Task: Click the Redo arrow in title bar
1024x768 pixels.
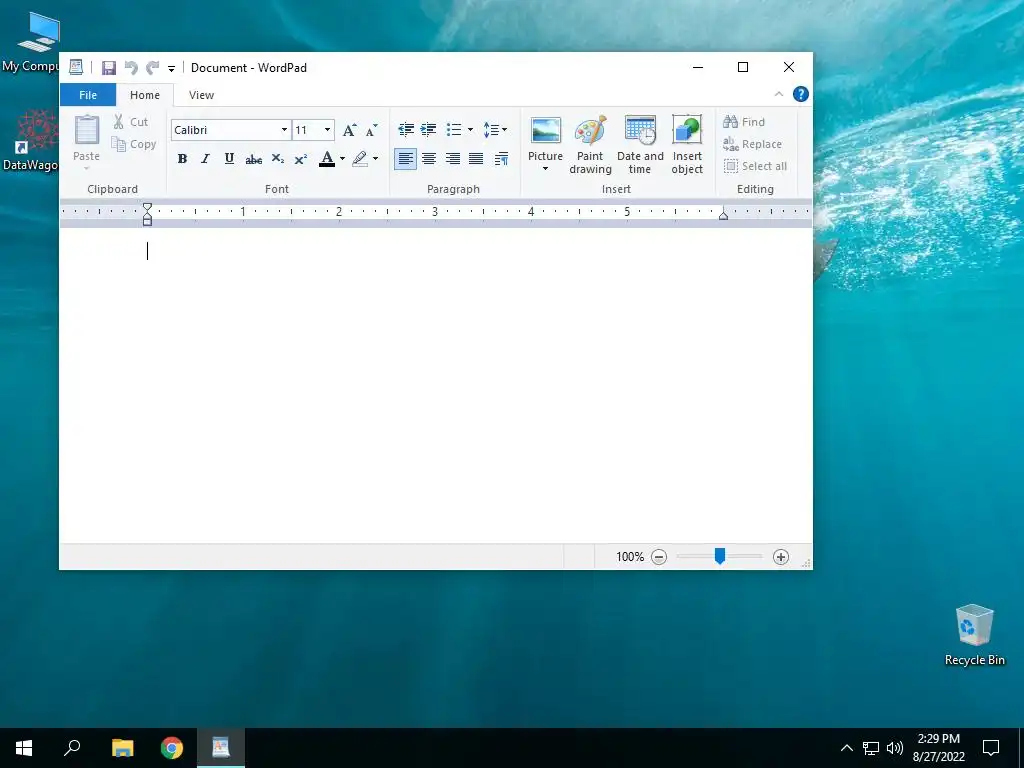Action: point(153,67)
